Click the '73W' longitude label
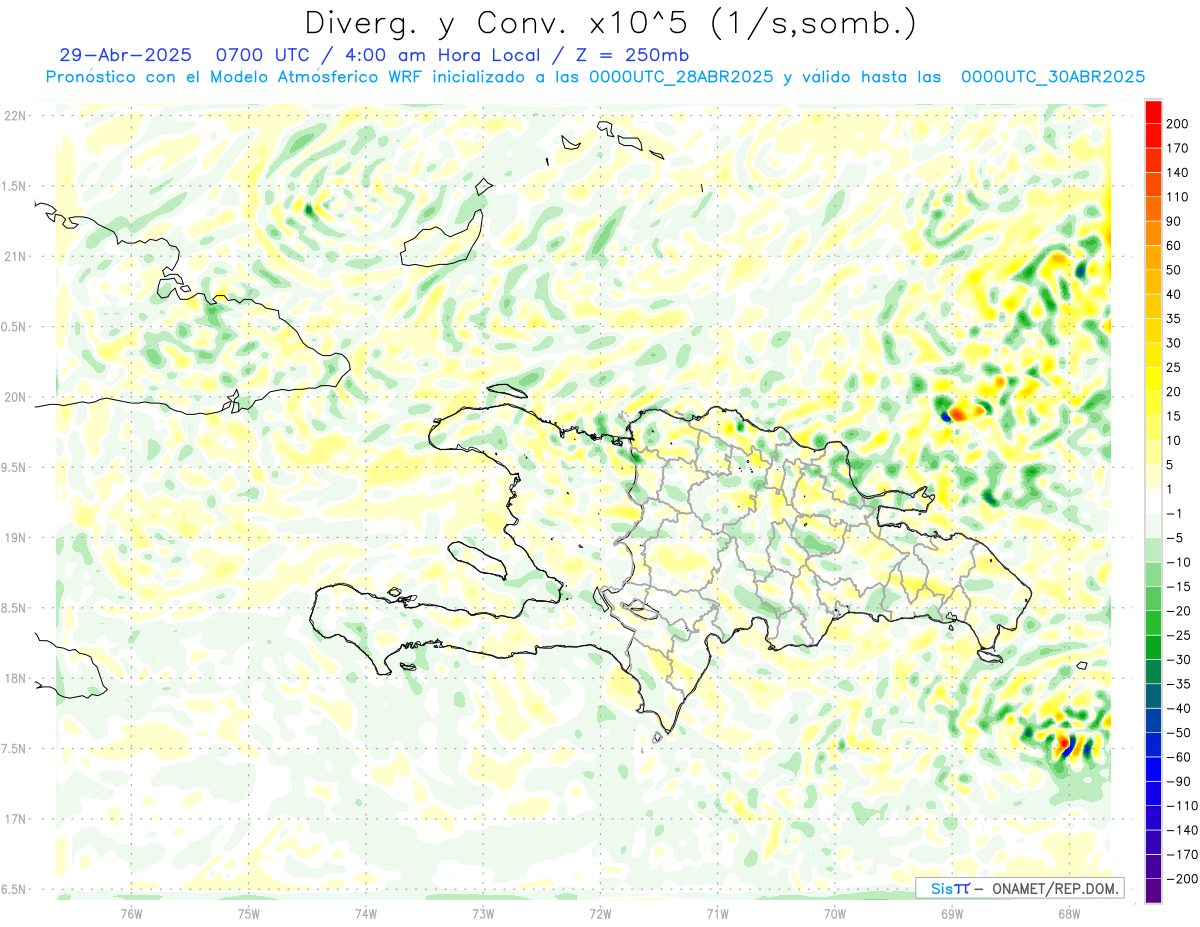 point(483,913)
